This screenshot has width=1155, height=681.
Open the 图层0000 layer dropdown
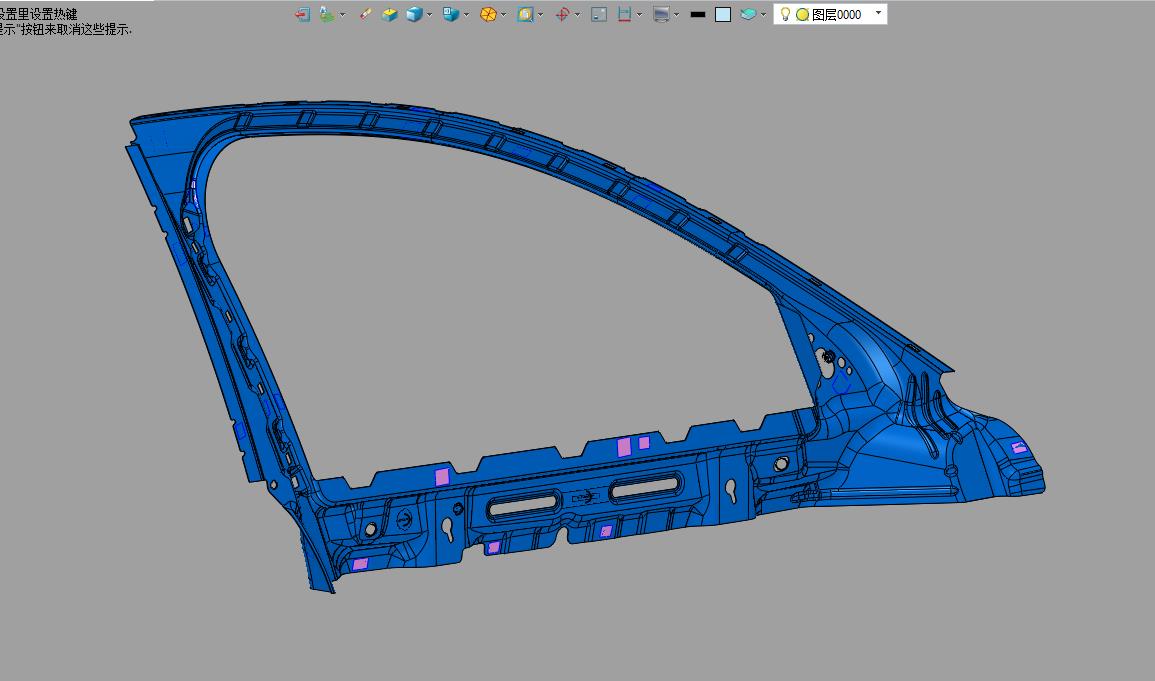pyautogui.click(x=878, y=13)
